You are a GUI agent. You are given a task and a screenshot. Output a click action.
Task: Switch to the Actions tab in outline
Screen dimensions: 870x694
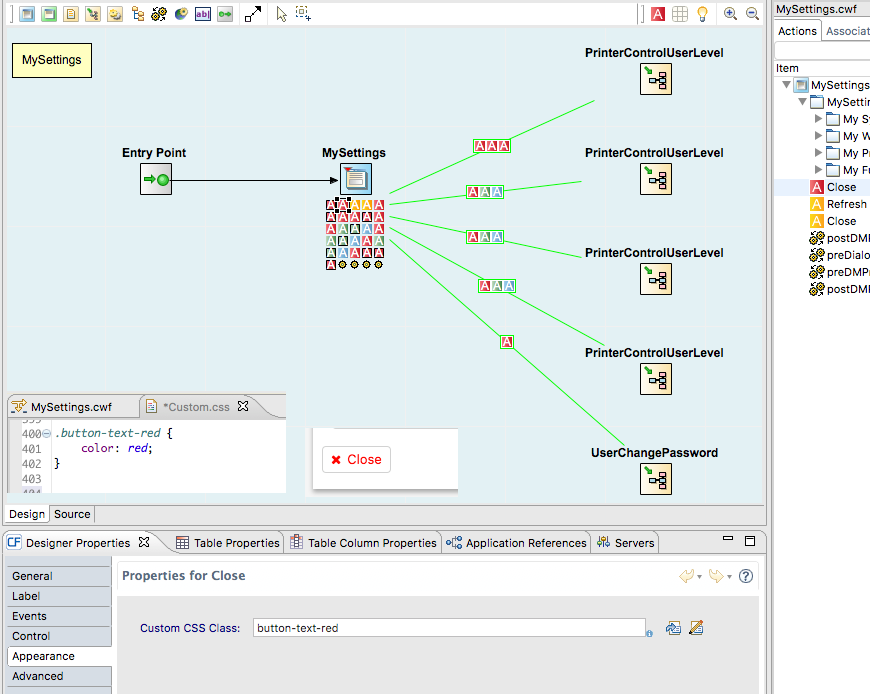coord(797,31)
